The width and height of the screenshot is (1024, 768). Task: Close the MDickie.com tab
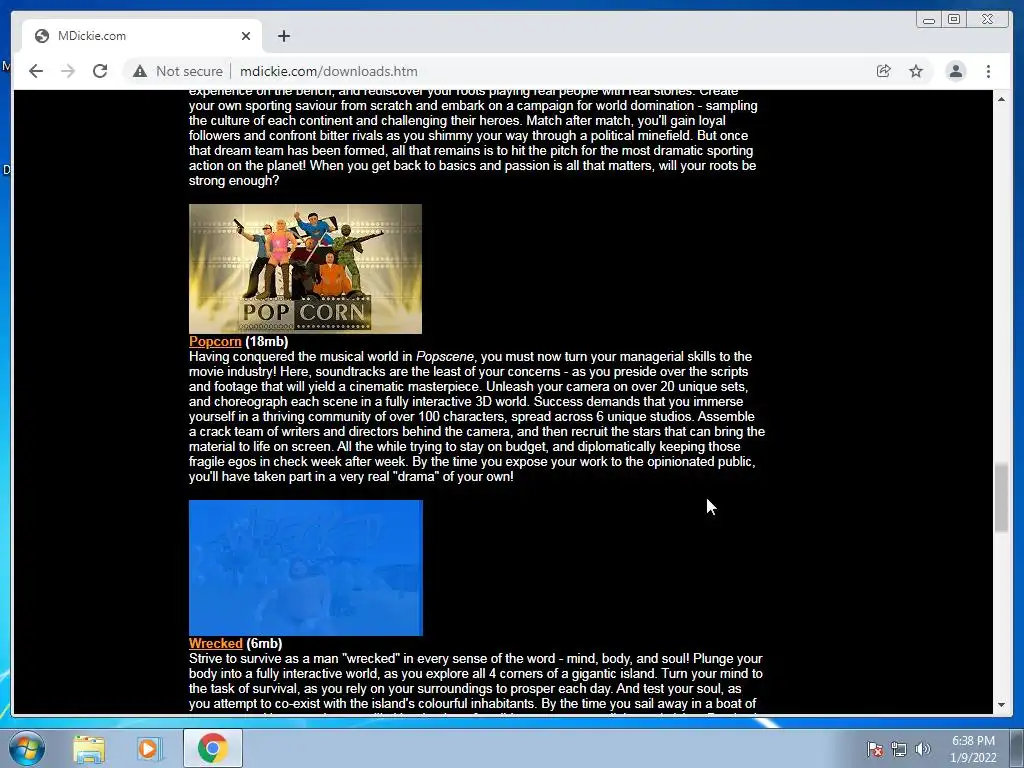[246, 36]
